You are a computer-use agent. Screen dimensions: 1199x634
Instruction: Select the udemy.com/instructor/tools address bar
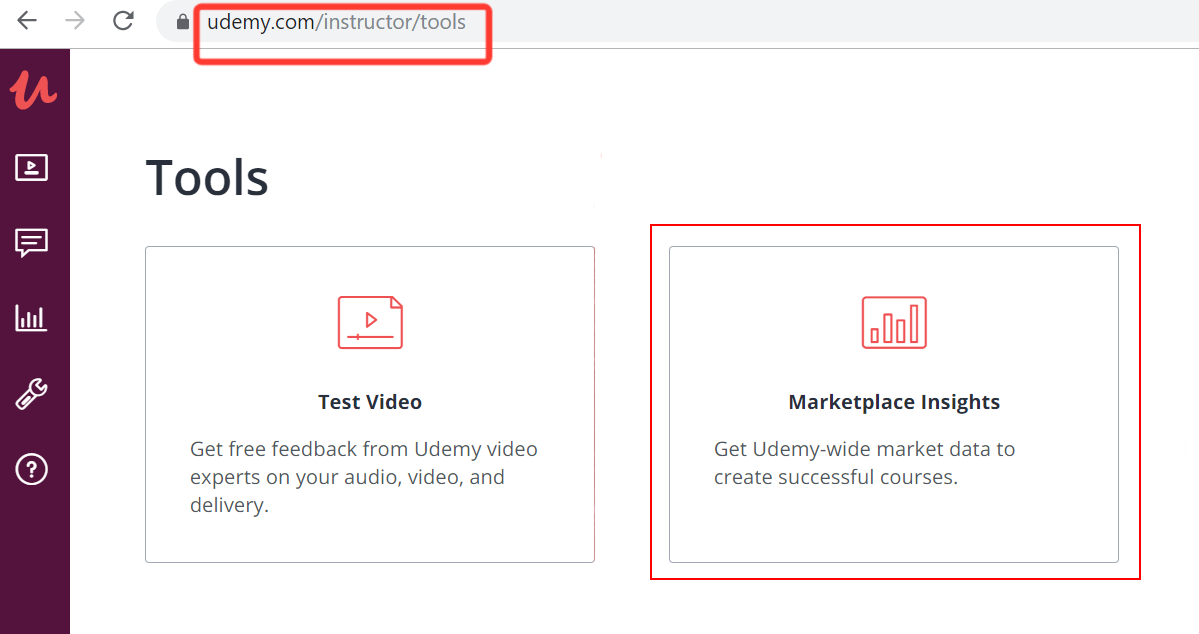coord(677,21)
